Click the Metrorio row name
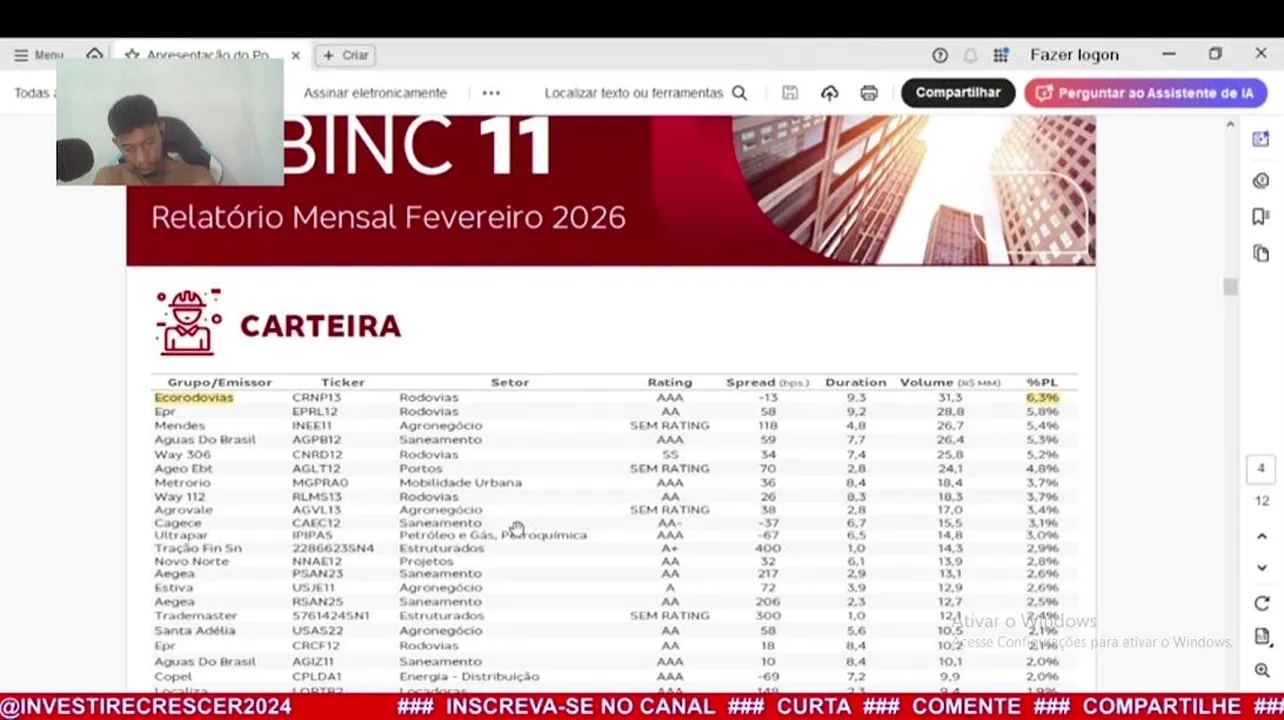Image resolution: width=1284 pixels, height=720 pixels. click(182, 483)
